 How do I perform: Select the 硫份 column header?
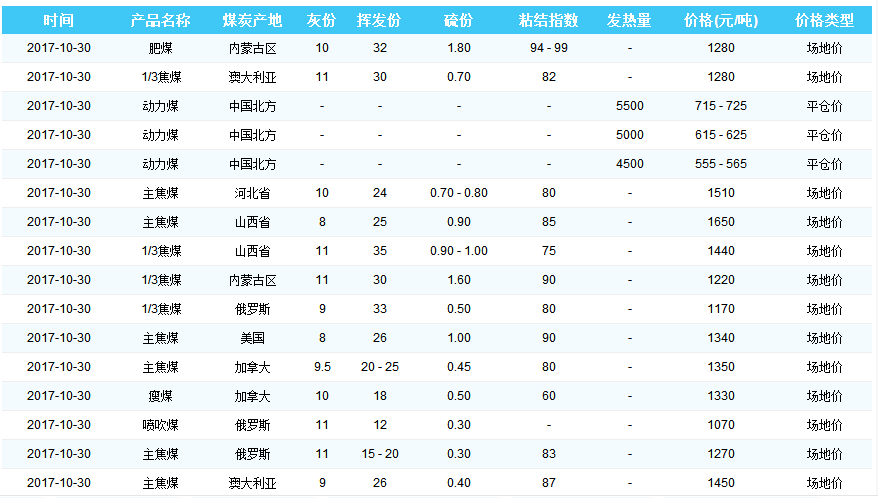[x=458, y=20]
